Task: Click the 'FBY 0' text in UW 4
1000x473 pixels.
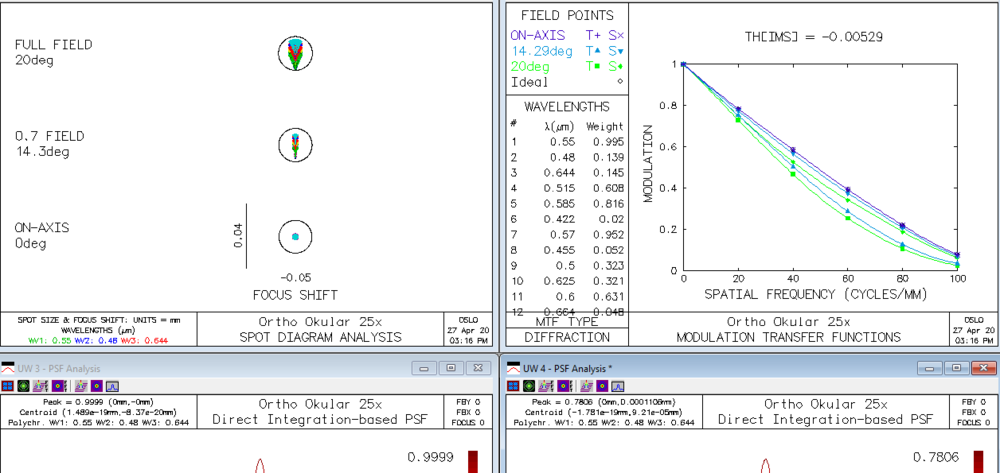Action: pyautogui.click(x=976, y=402)
